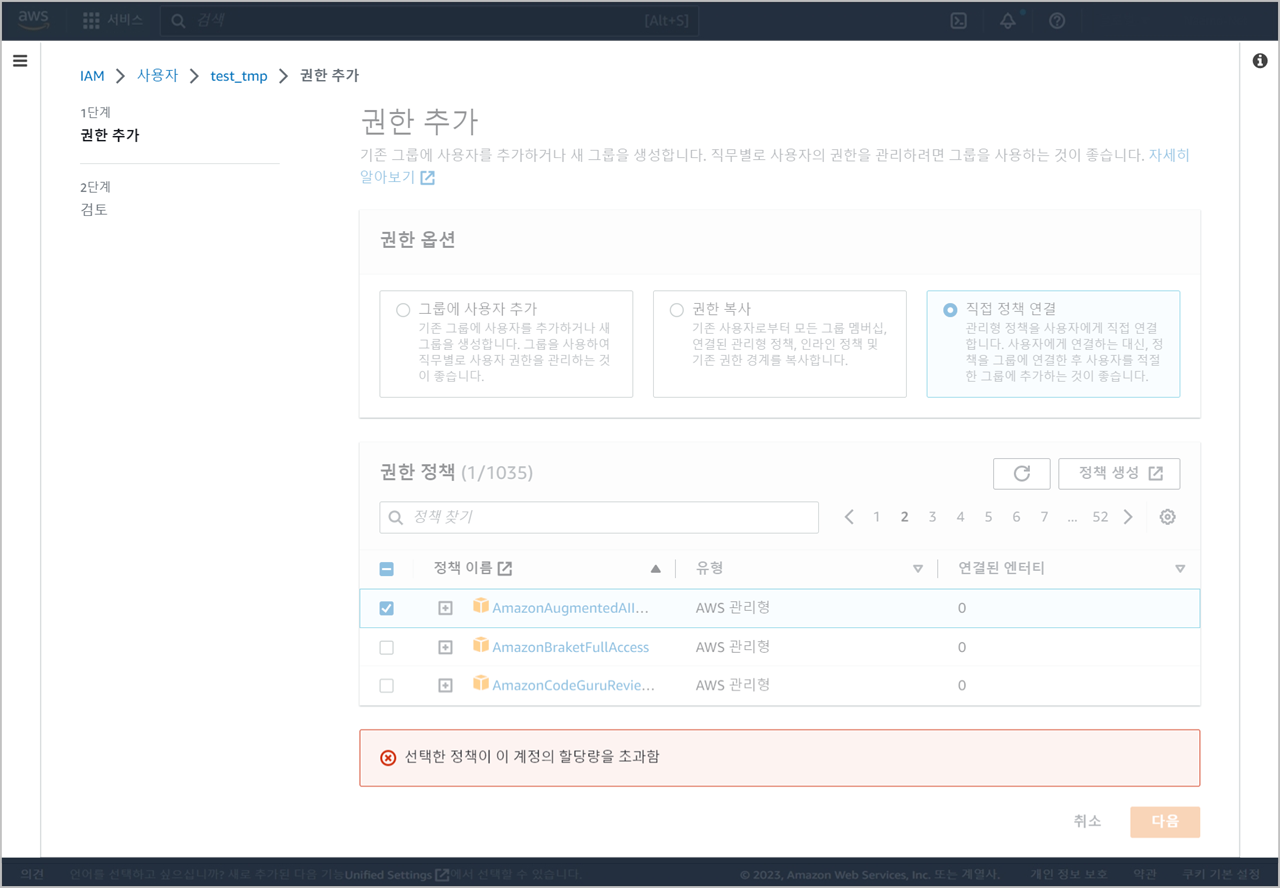This screenshot has height=888, width=1280.
Task: Click the error icon in quota alert
Action: (x=388, y=758)
